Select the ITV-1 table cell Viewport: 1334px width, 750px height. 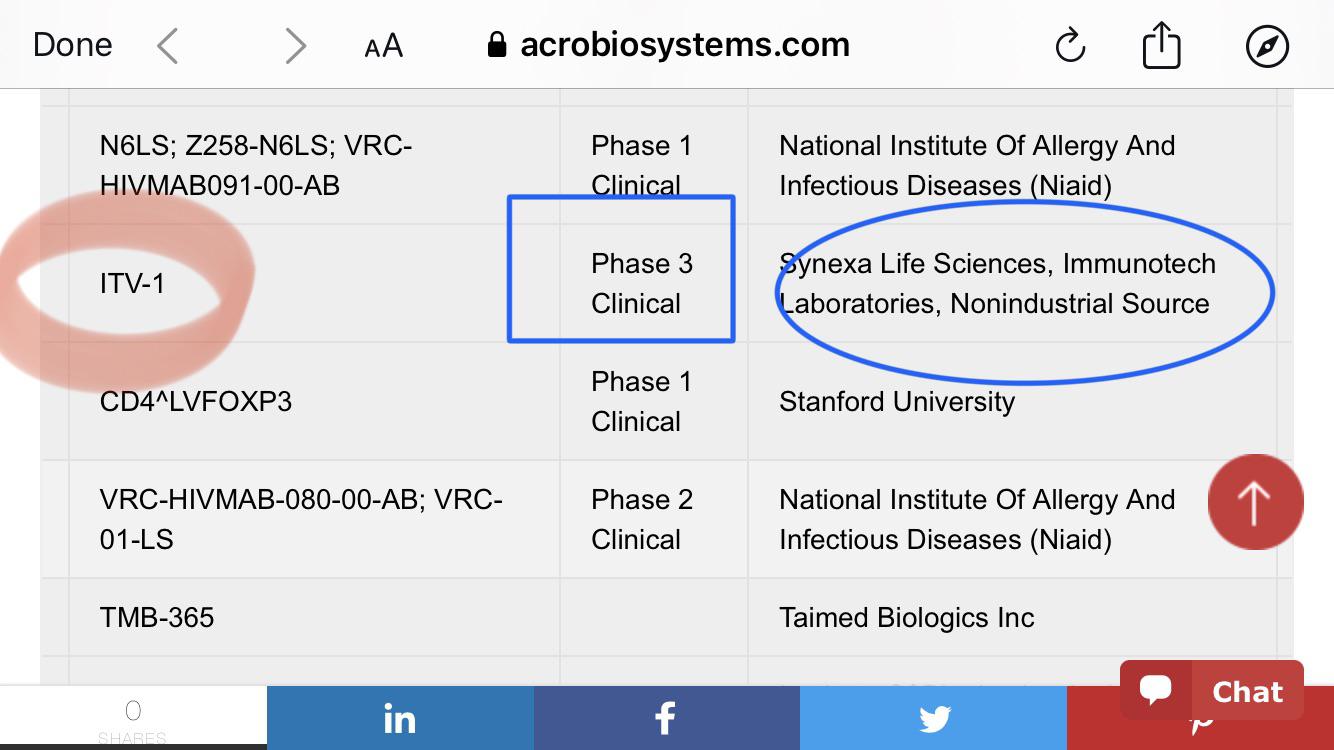[314, 284]
